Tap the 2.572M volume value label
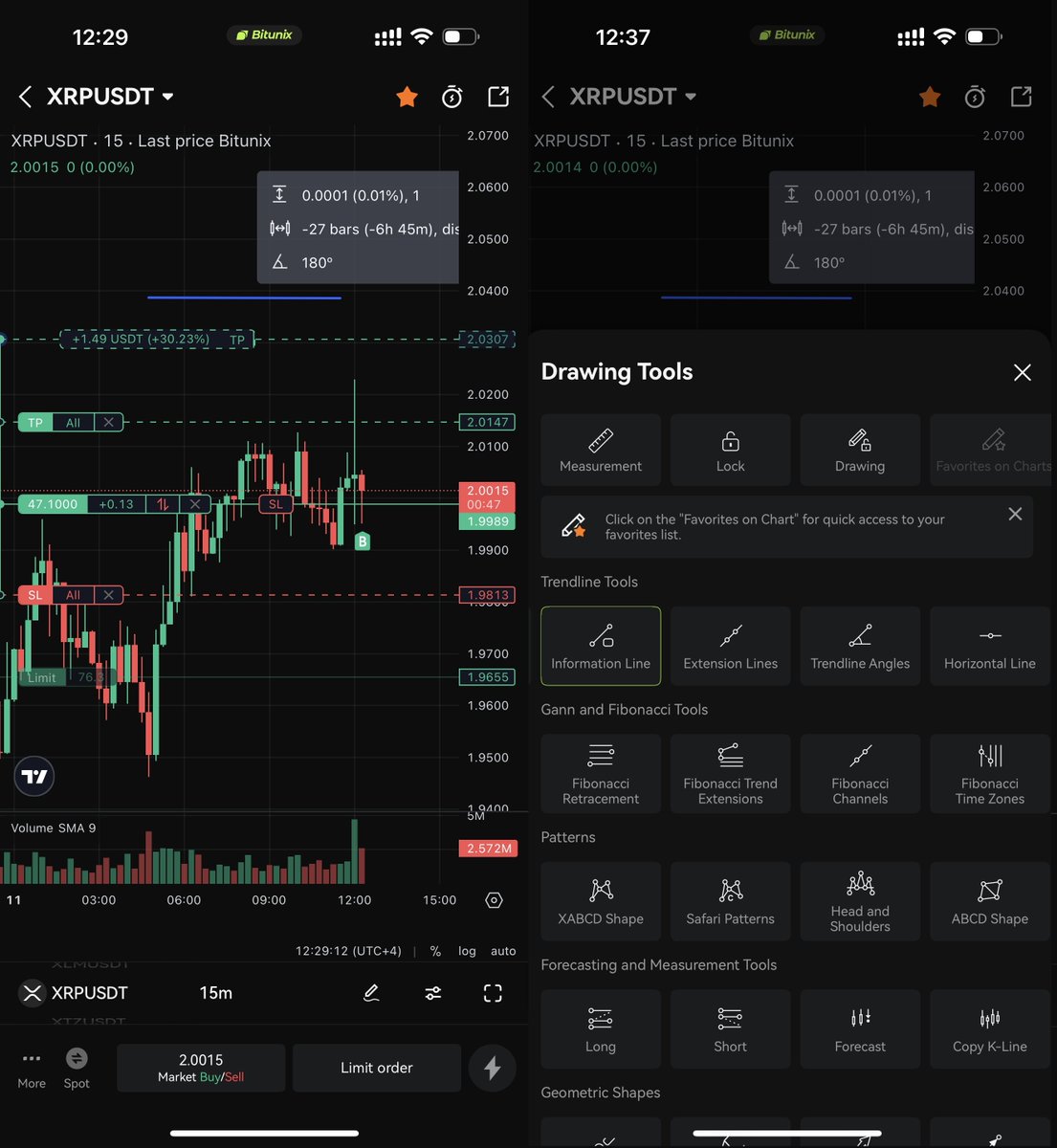The width and height of the screenshot is (1057, 1148). [489, 849]
